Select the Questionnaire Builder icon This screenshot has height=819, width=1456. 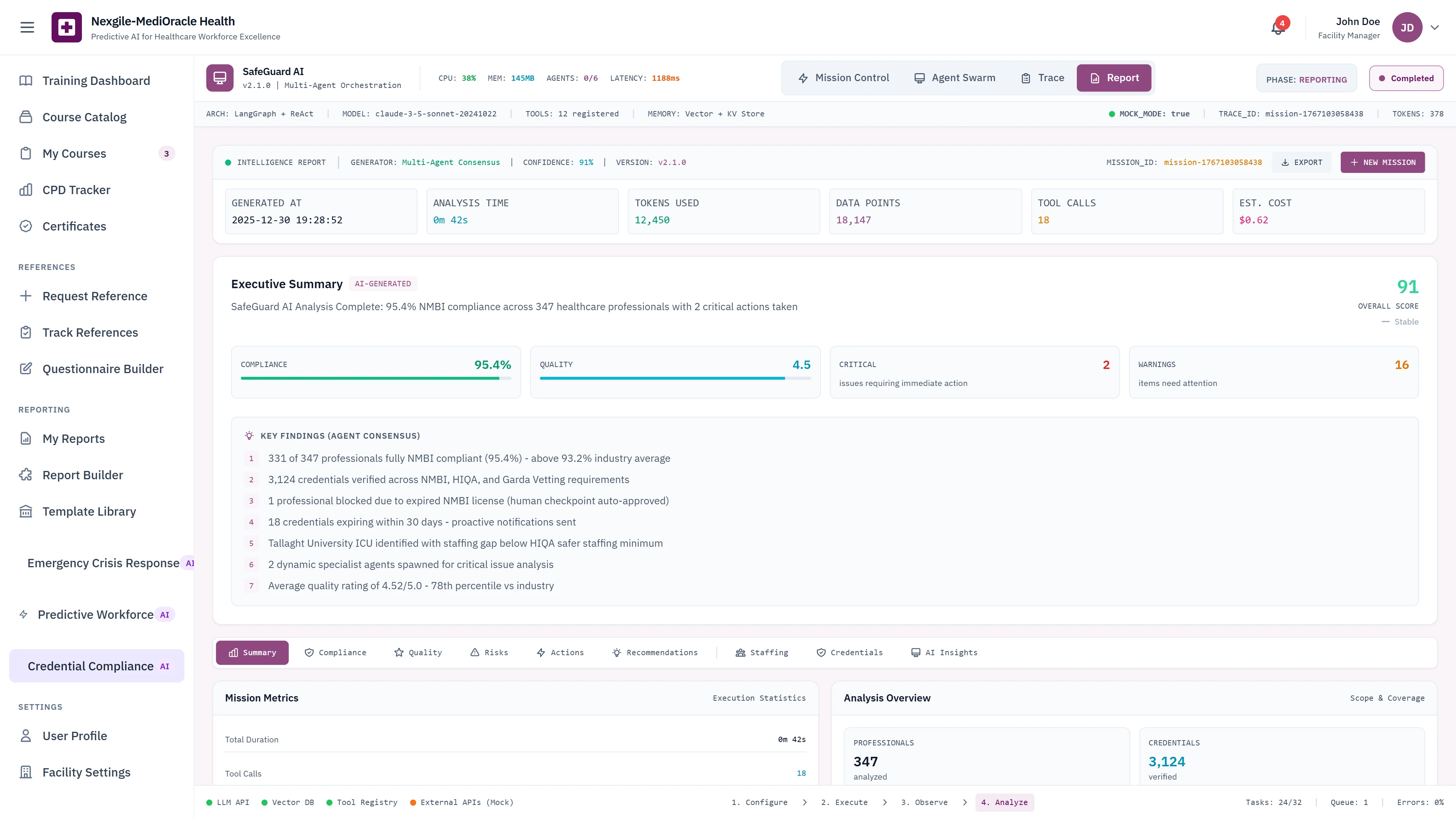(x=27, y=369)
